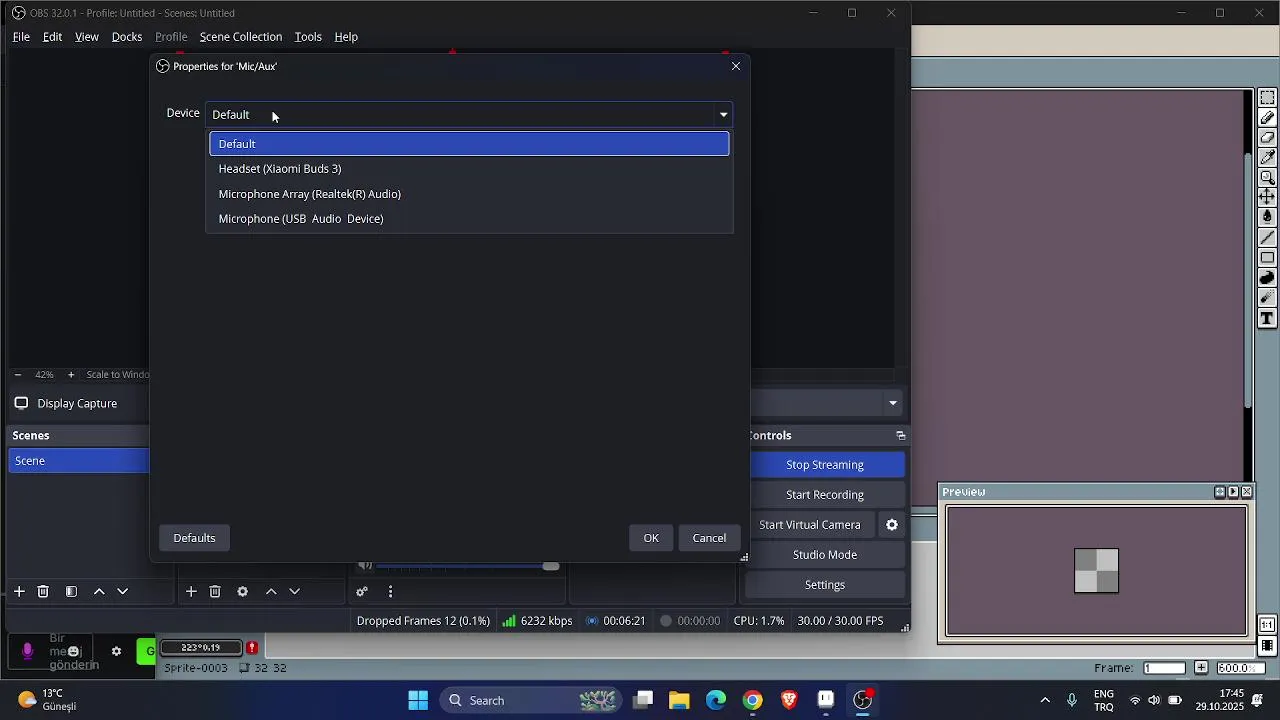The height and width of the screenshot is (720, 1280).
Task: Select the Eyedropper tool in the sprite editor
Action: (1267, 158)
